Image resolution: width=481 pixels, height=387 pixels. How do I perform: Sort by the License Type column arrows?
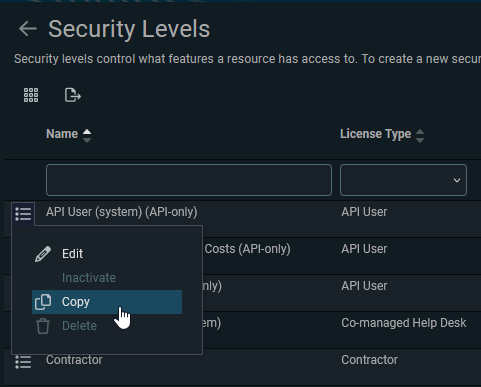pos(420,135)
